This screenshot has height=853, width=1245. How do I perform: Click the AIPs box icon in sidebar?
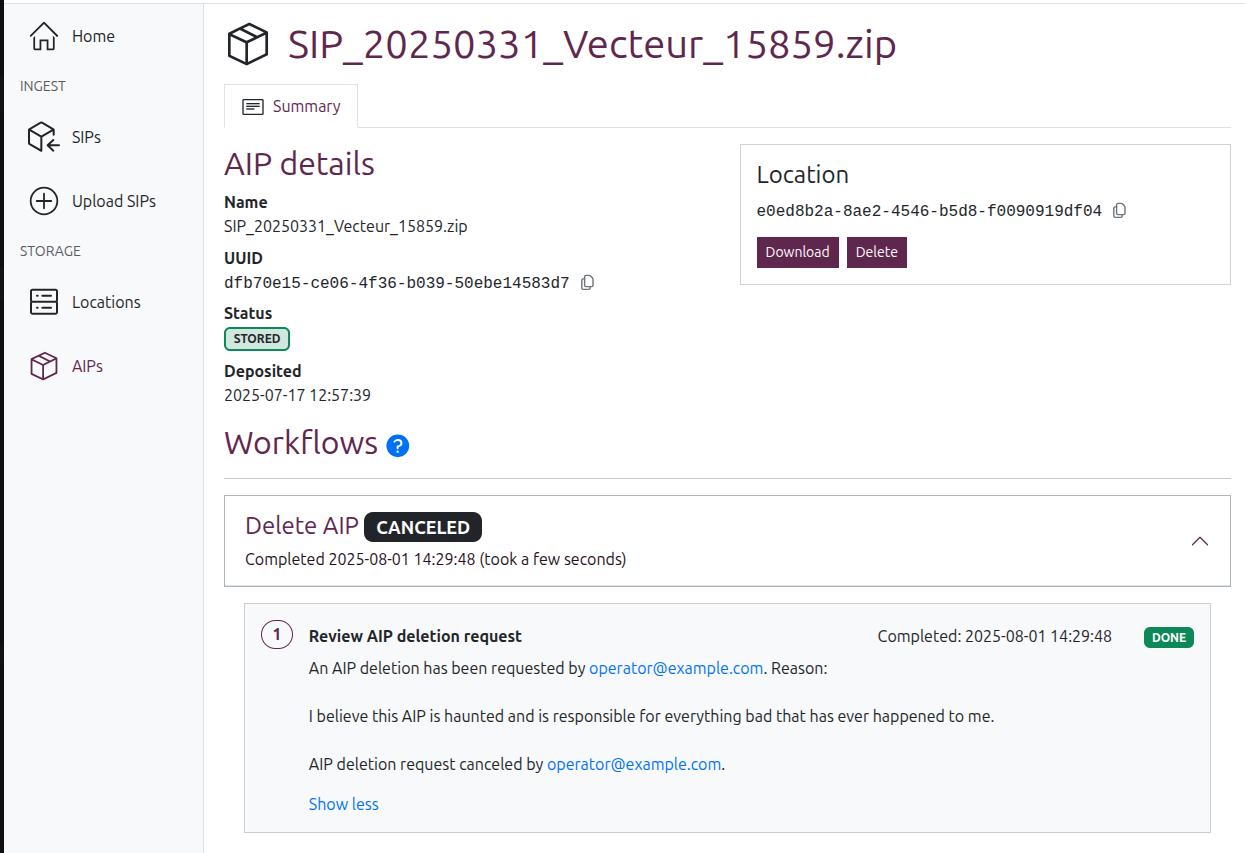44,366
